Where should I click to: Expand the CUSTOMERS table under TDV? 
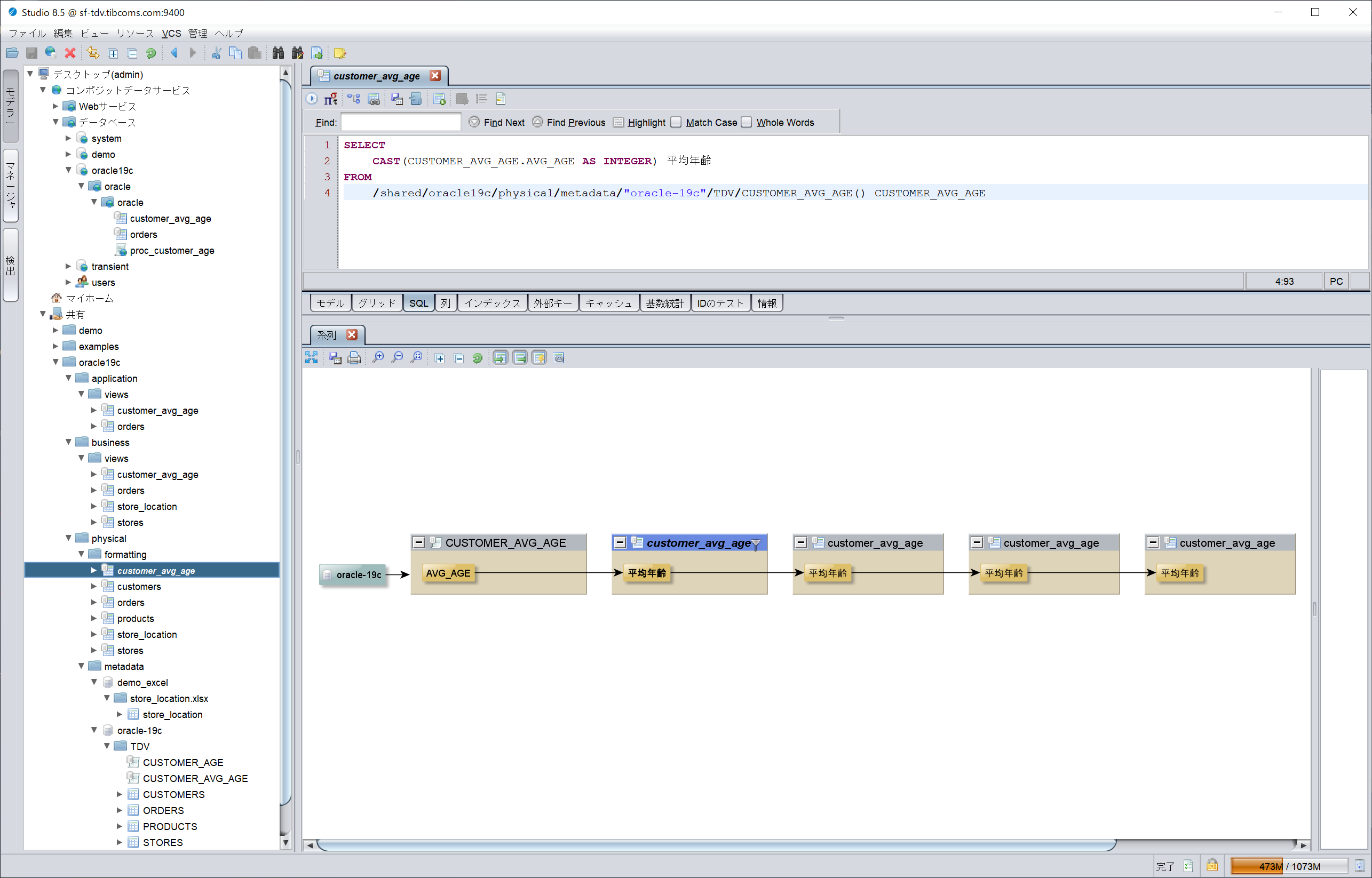coord(120,794)
